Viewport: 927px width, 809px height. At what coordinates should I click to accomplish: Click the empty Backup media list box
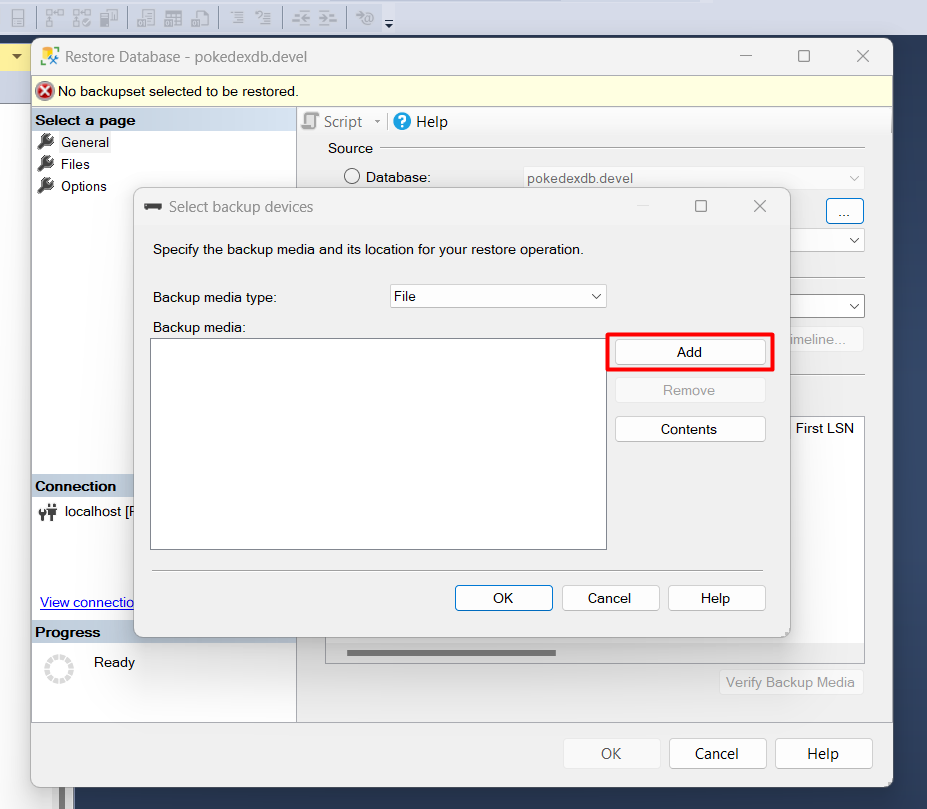[x=378, y=443]
